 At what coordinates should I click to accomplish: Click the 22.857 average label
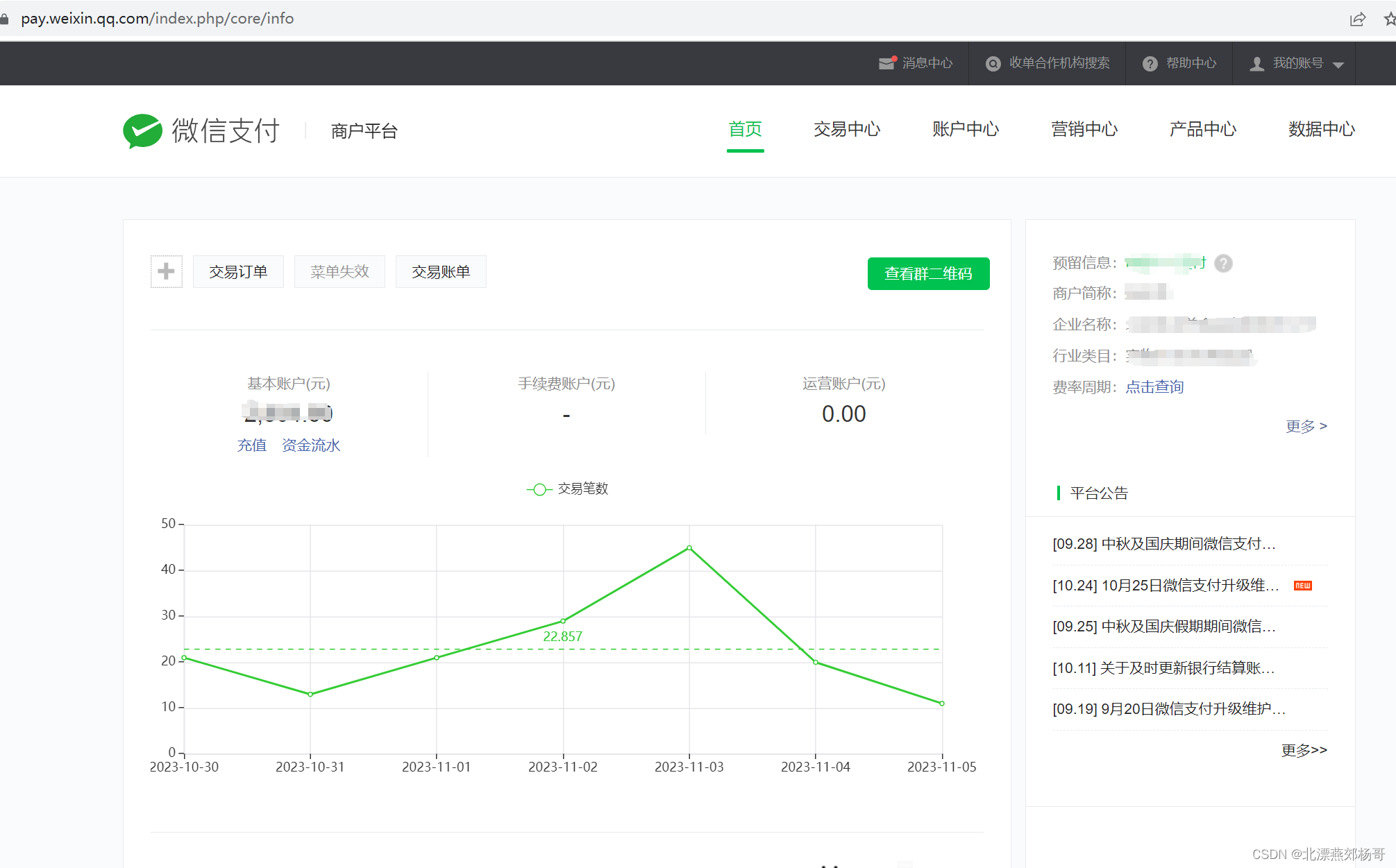click(x=562, y=636)
